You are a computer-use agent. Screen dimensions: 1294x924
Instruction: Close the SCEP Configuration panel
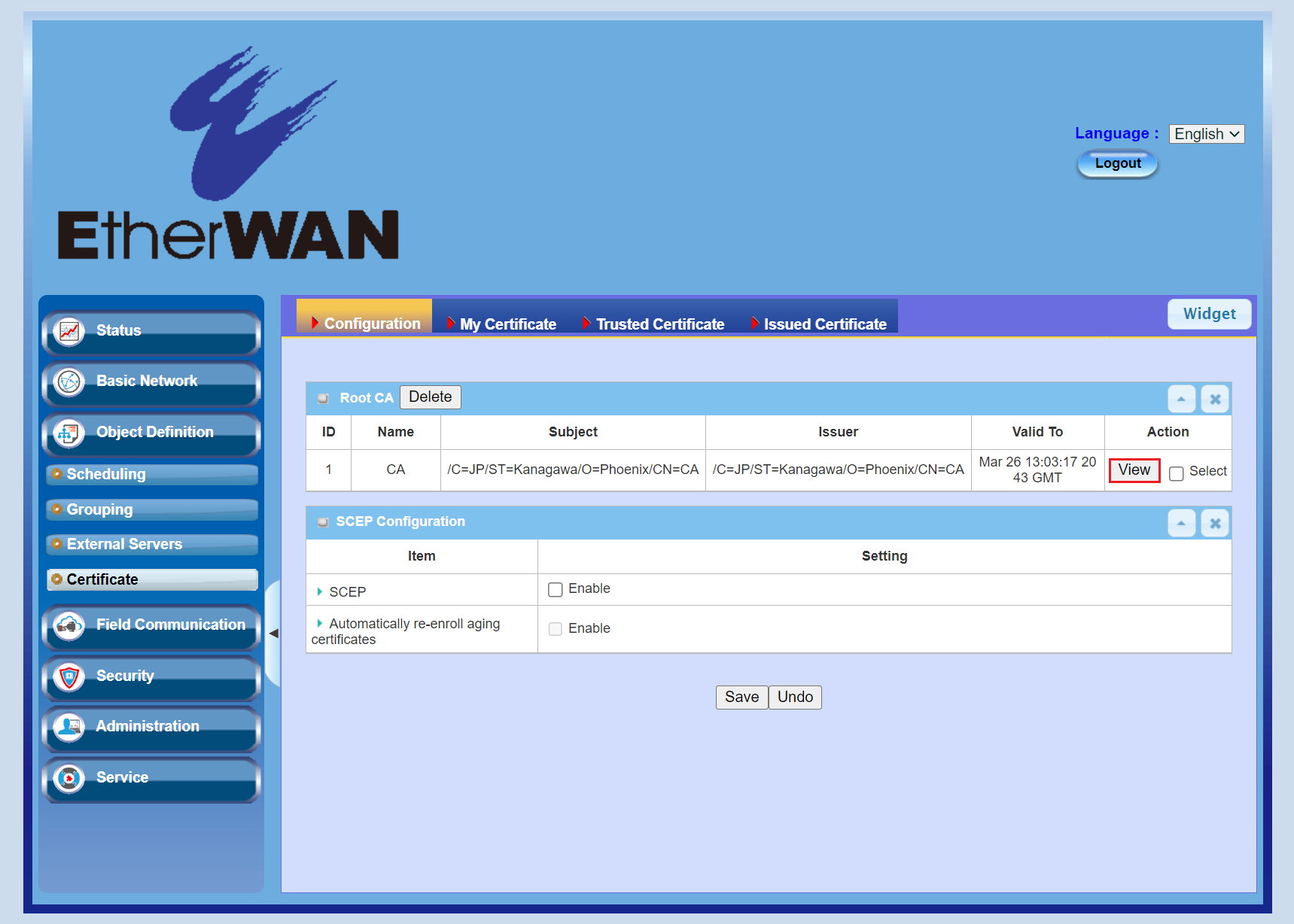(1215, 523)
